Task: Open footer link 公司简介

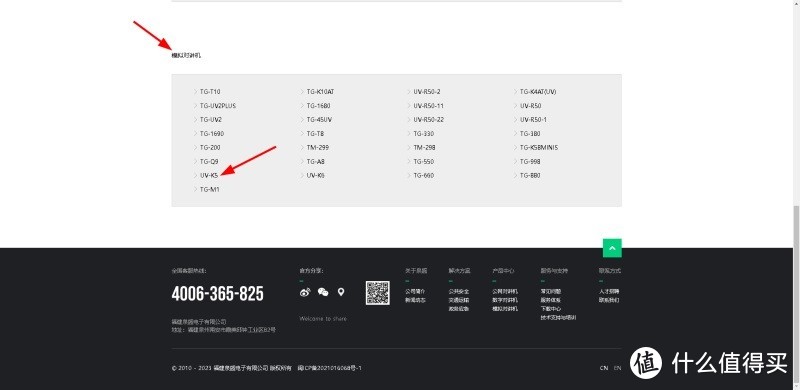Action: click(x=415, y=291)
